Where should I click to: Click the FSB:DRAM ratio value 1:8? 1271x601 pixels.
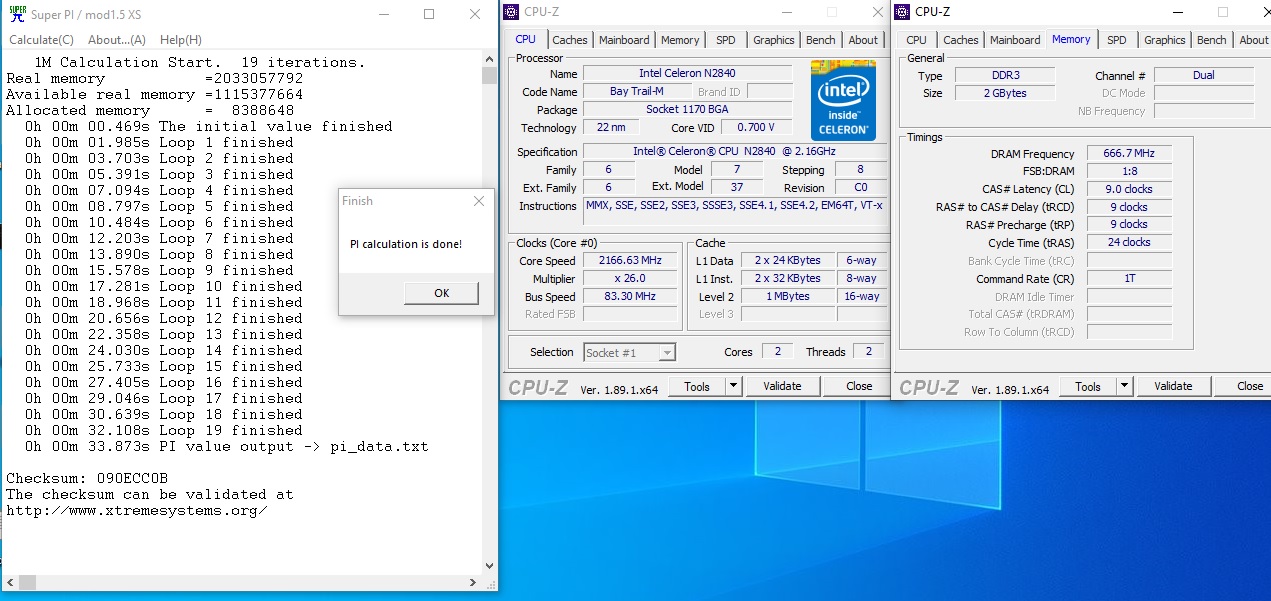(x=1129, y=172)
